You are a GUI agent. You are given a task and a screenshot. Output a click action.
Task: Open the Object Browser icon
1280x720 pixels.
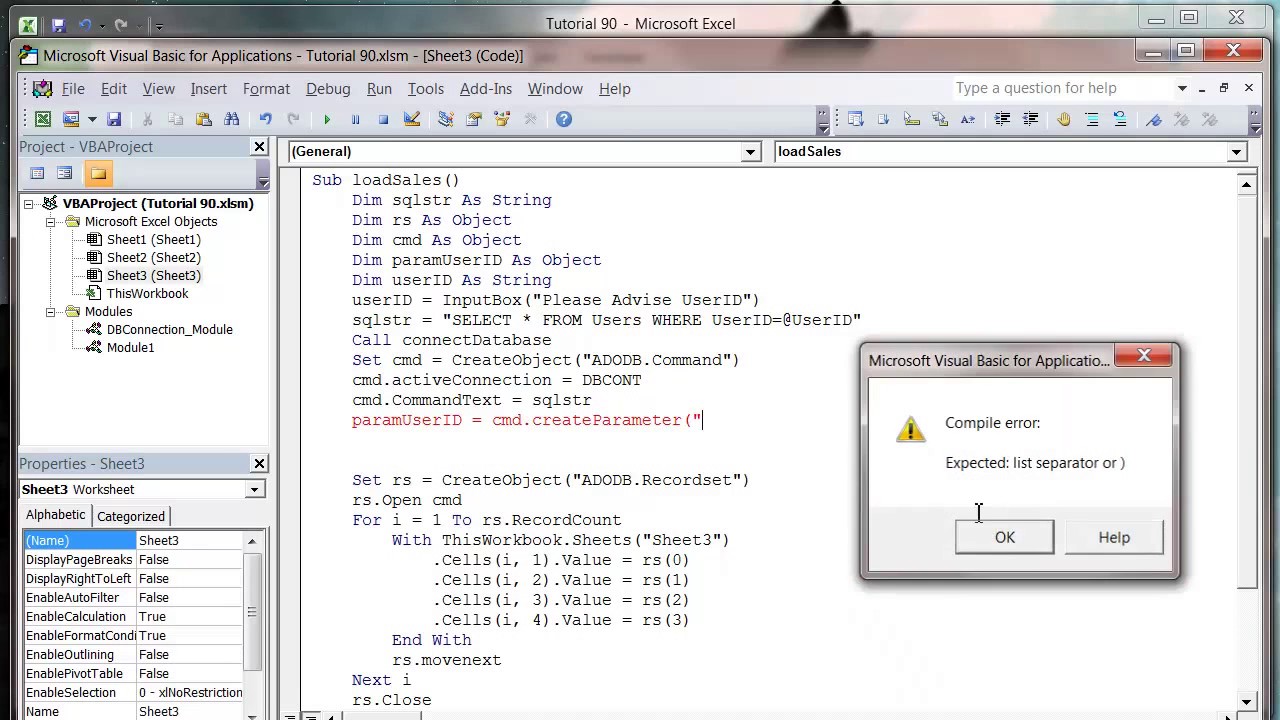tap(503, 119)
